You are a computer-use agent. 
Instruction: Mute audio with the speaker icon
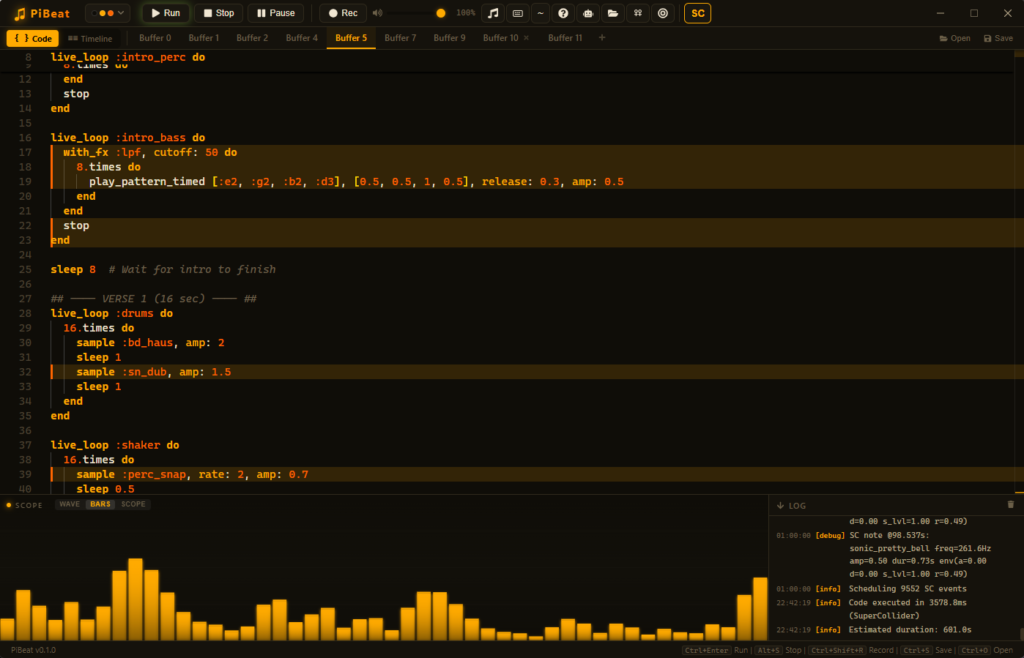(x=377, y=13)
